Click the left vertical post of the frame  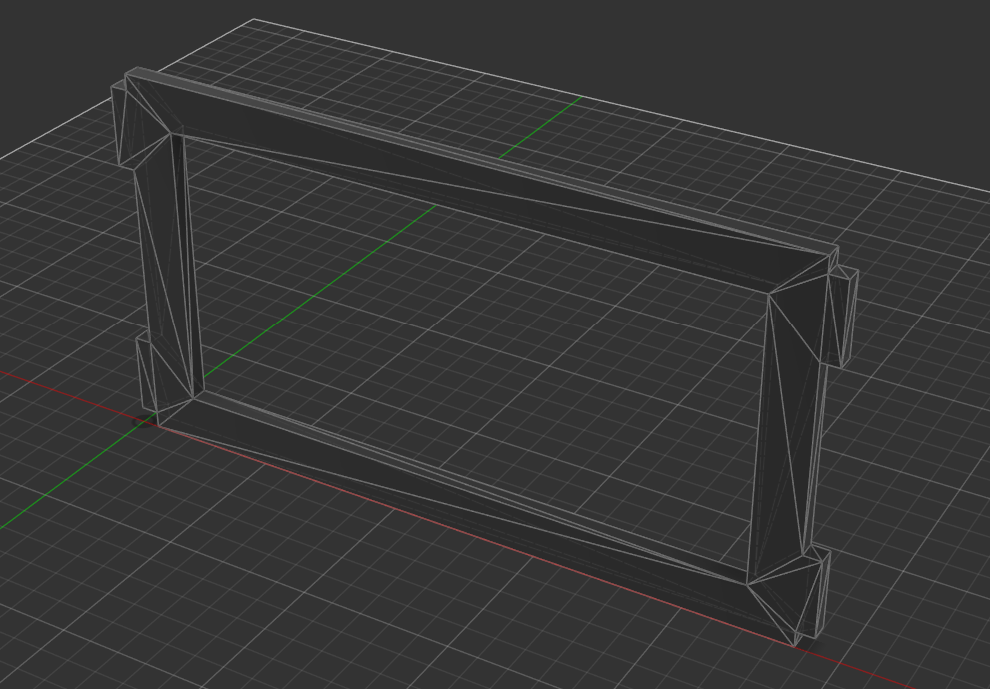[x=167, y=270]
